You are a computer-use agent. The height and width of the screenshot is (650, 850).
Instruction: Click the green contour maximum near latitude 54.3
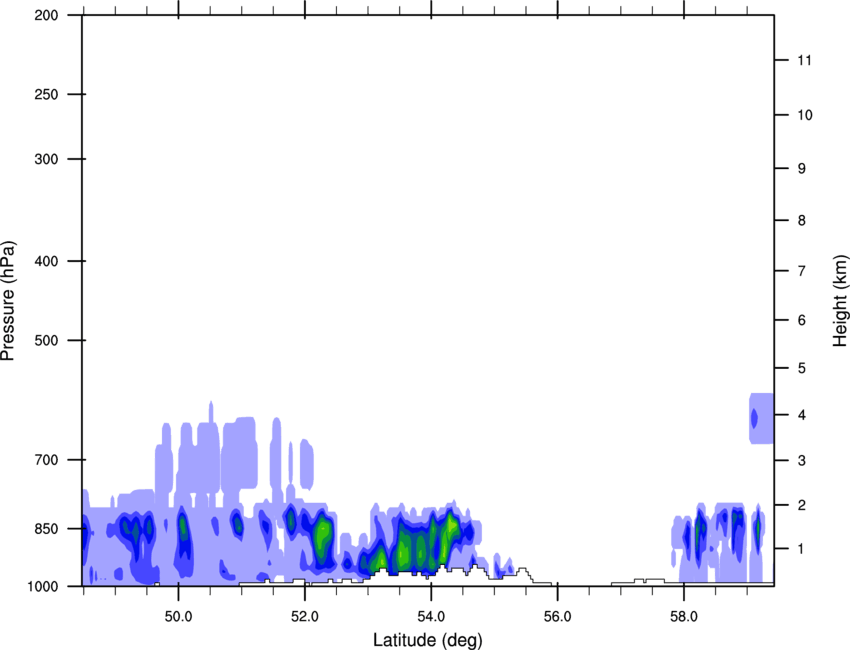[x=451, y=525]
